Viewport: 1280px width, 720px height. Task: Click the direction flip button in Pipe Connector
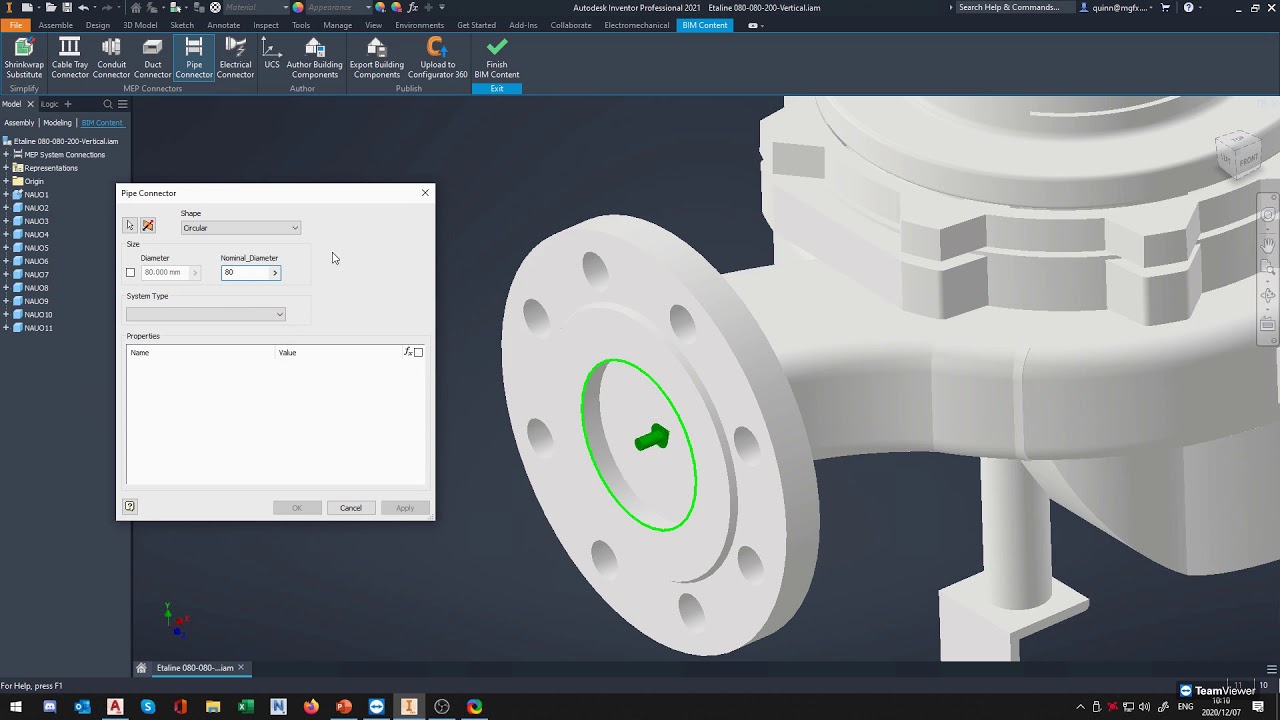pyautogui.click(x=148, y=226)
